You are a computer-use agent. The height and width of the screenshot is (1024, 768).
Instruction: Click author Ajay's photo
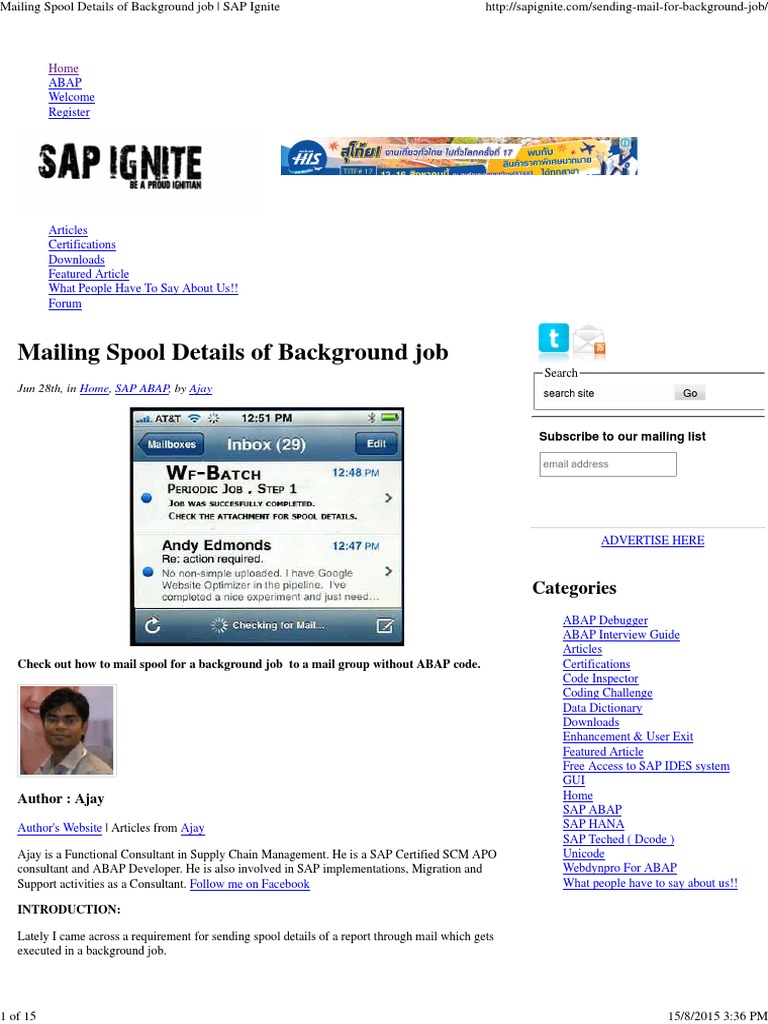(67, 730)
